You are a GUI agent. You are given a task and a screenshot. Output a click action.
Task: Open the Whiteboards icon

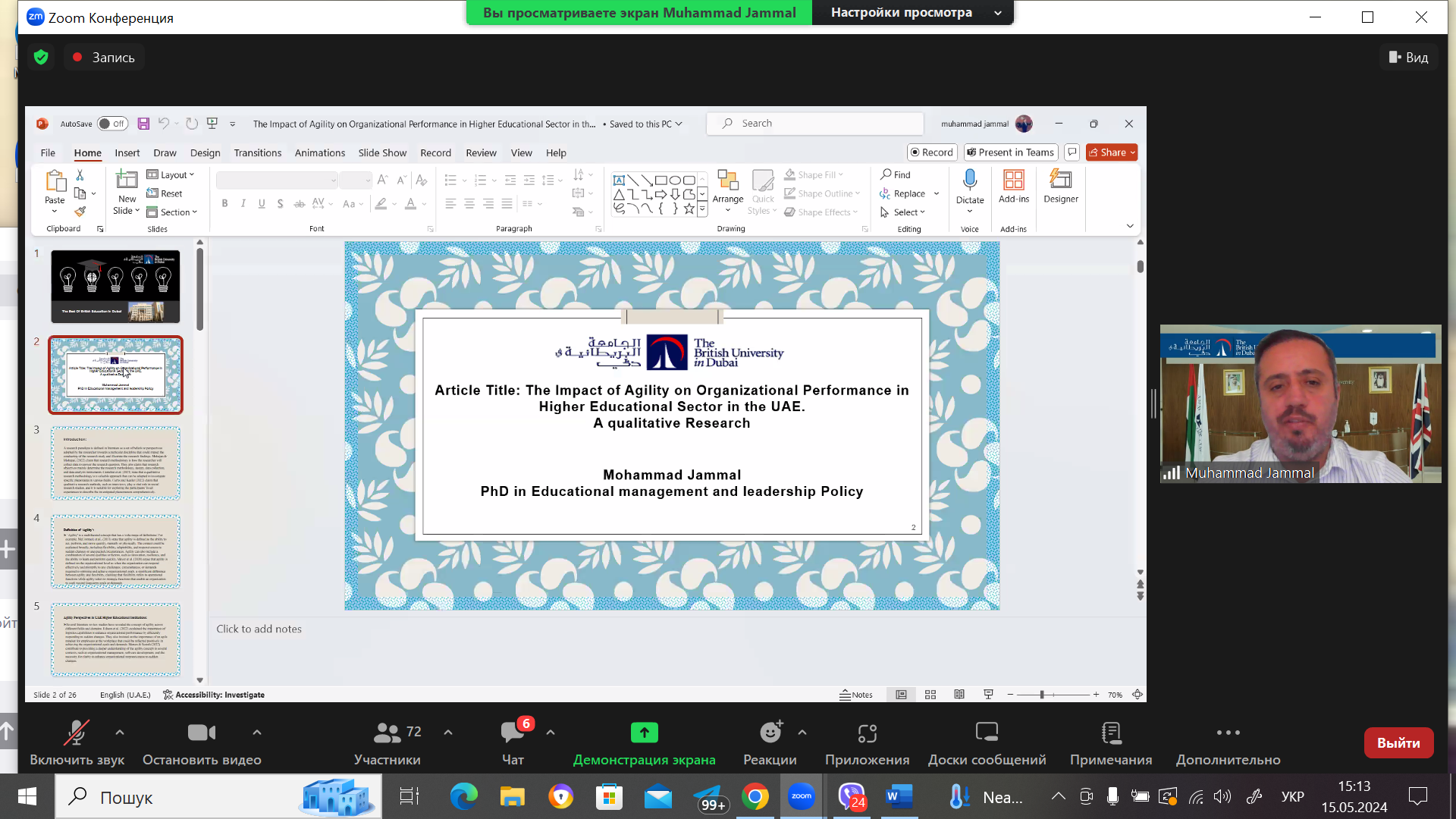pyautogui.click(x=987, y=733)
